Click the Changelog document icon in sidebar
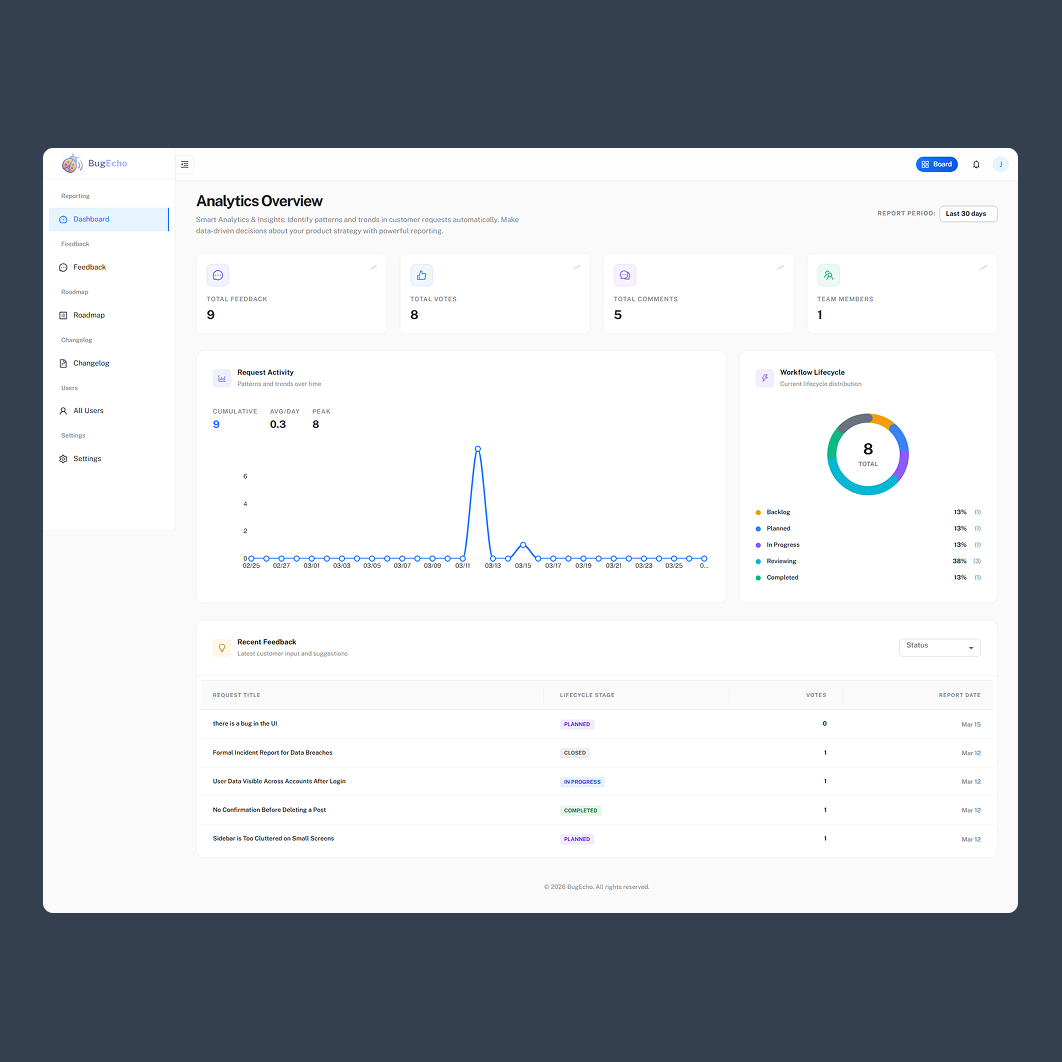Image resolution: width=1062 pixels, height=1062 pixels. tap(63, 363)
